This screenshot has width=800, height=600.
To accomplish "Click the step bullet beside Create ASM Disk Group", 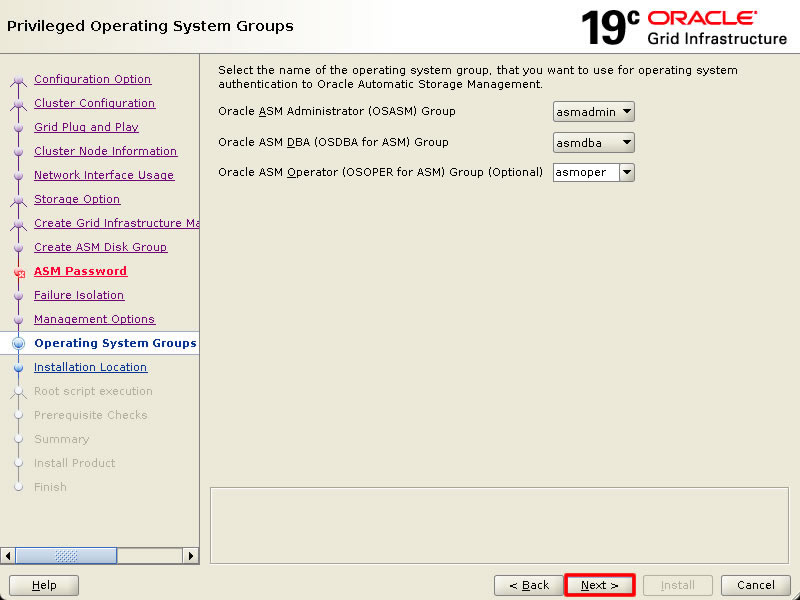I will pyautogui.click(x=18, y=247).
